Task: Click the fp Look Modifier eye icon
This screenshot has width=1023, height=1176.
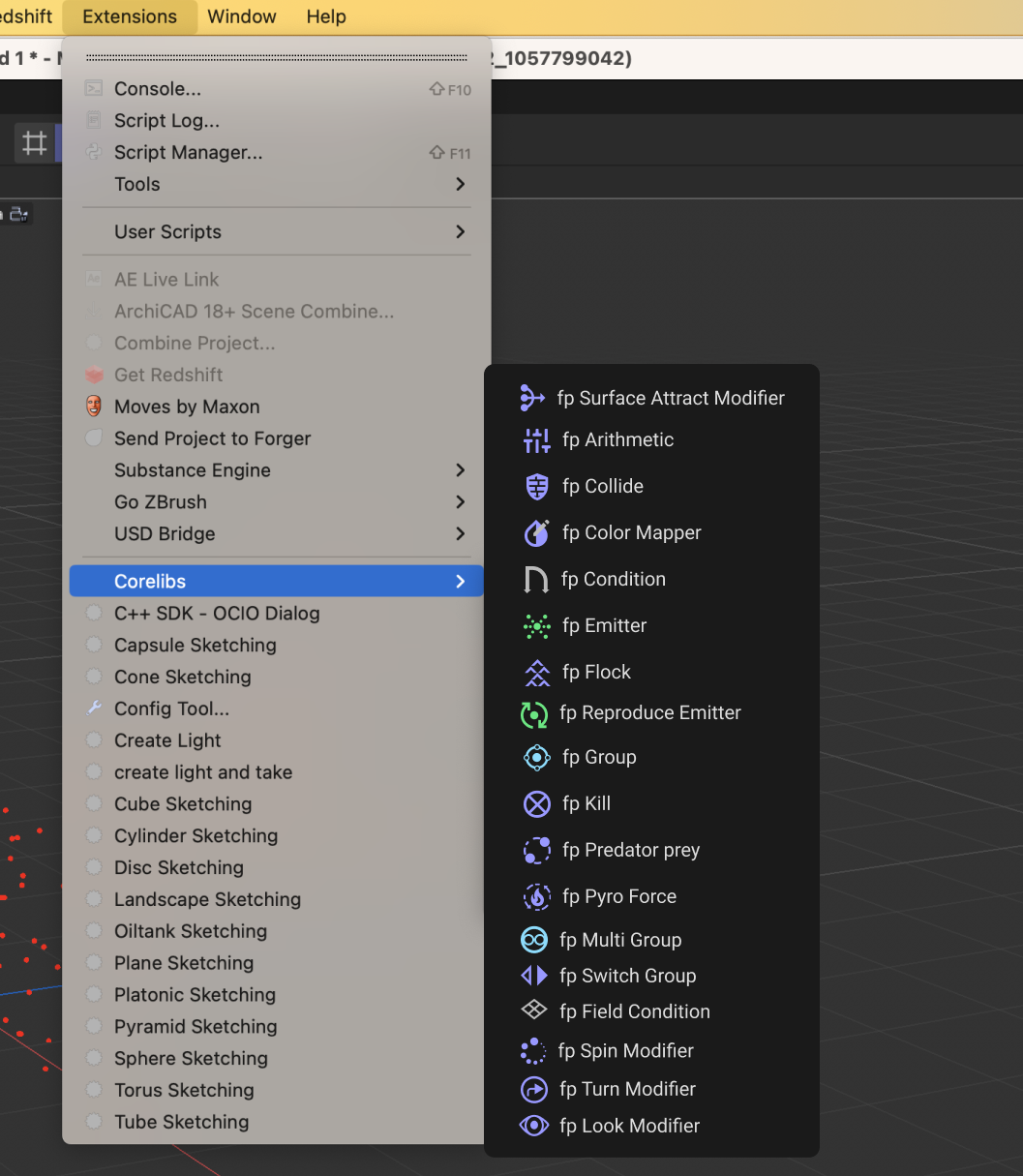Action: 534,1126
